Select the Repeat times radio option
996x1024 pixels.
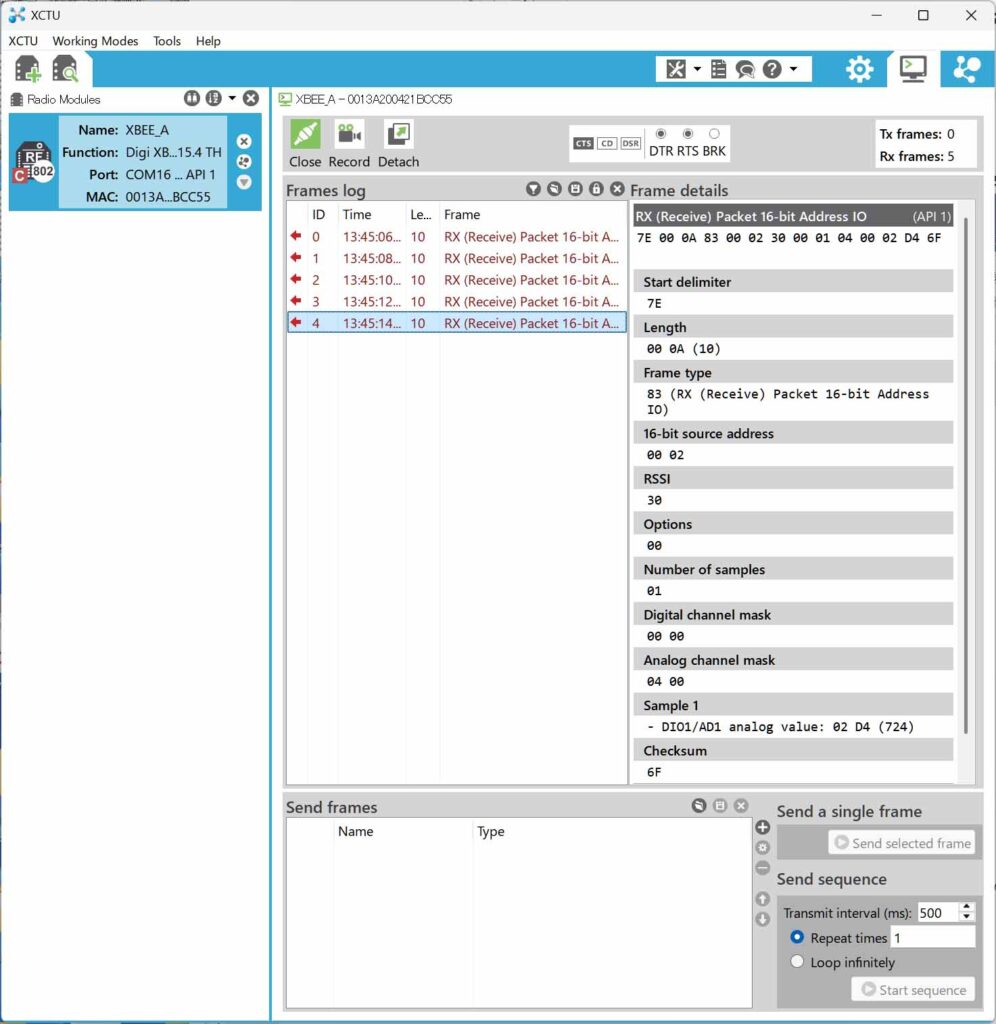point(797,937)
